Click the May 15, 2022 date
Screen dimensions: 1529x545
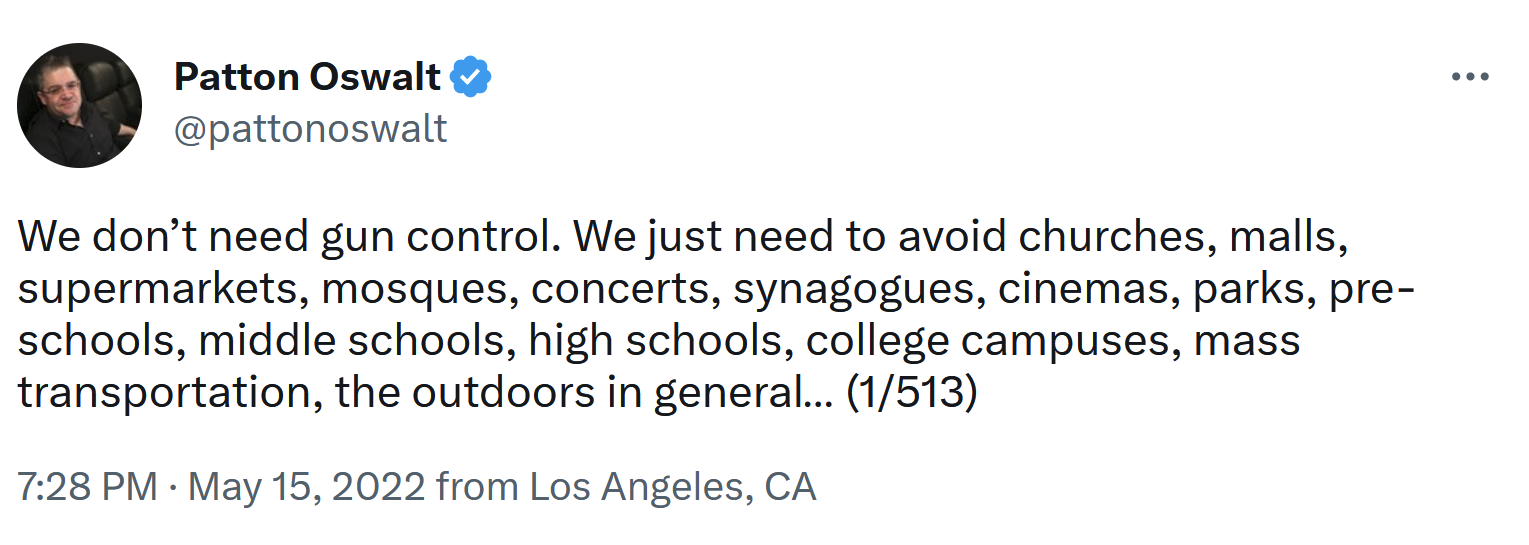307,487
